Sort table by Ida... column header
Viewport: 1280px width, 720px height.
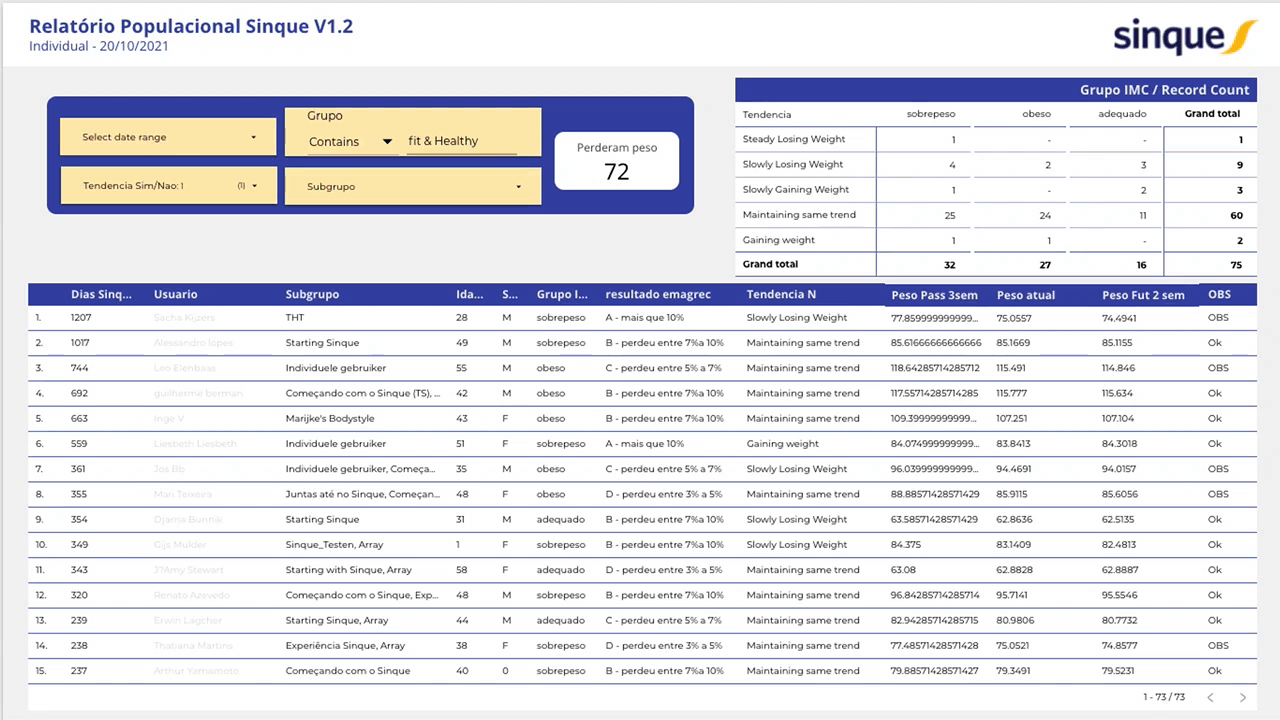tap(469, 294)
